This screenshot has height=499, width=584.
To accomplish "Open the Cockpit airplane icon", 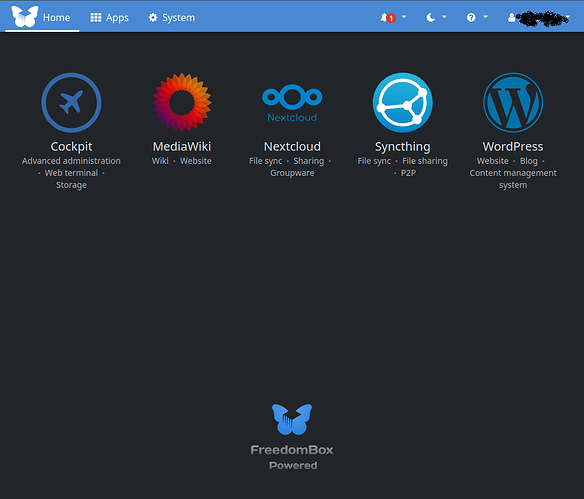I will click(71, 103).
